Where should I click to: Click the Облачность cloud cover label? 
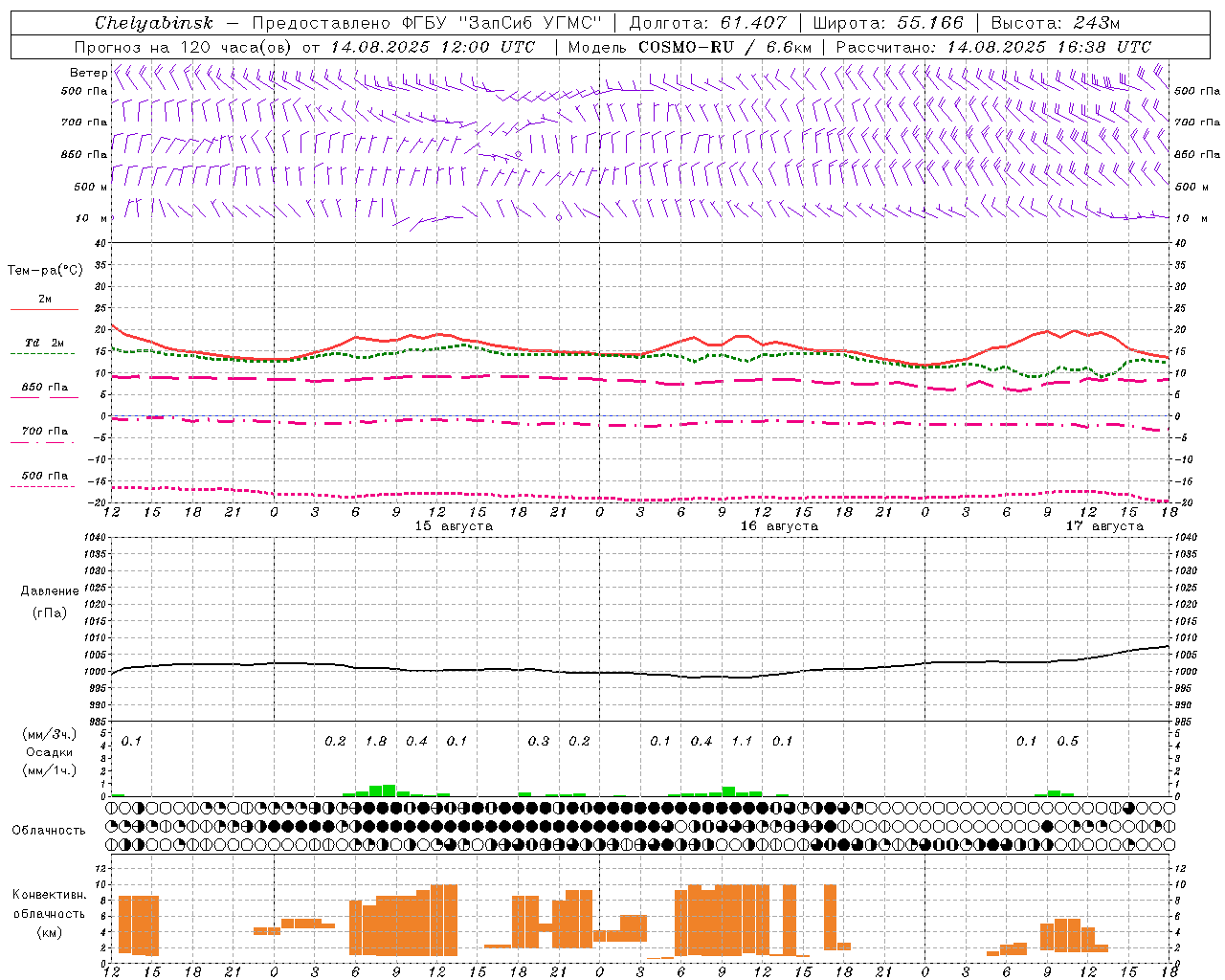pos(49,831)
